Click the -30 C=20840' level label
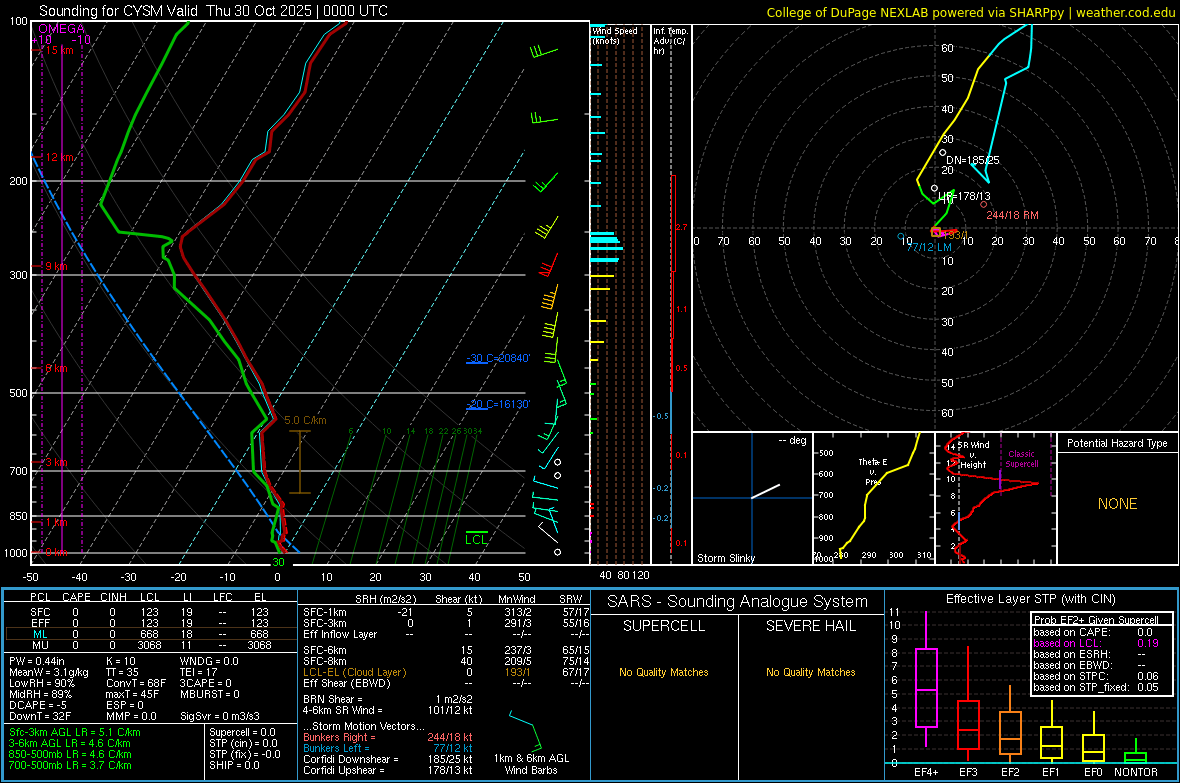Image resolution: width=1180 pixels, height=783 pixels. 498,358
